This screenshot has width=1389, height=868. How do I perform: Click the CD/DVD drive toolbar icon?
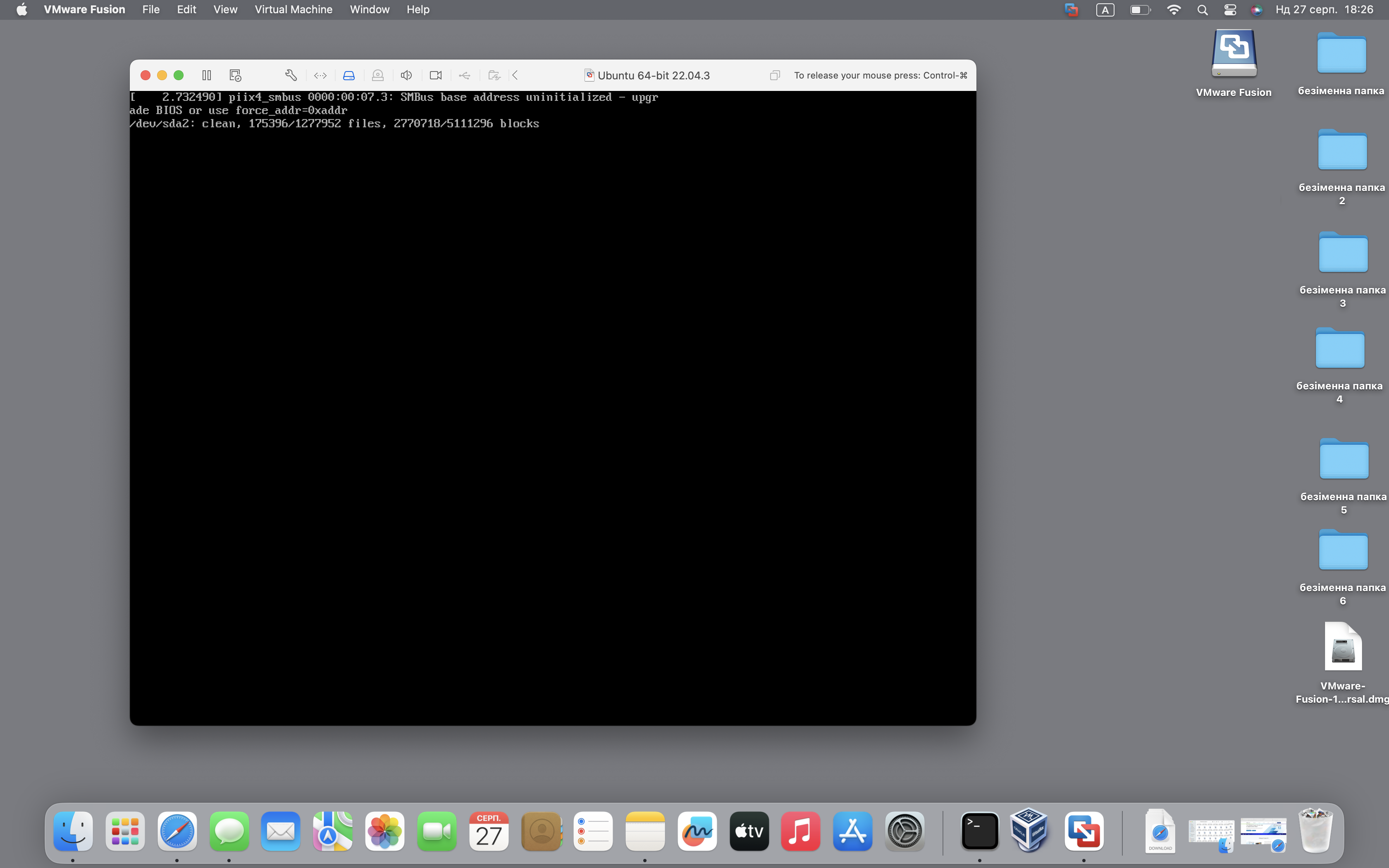pyautogui.click(x=378, y=75)
